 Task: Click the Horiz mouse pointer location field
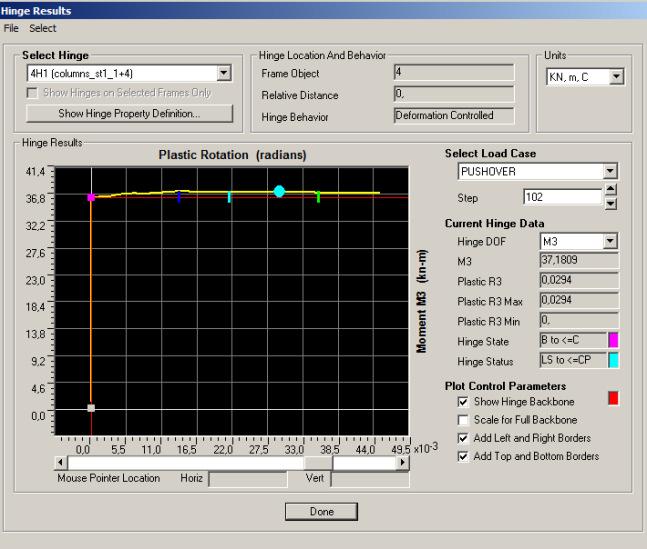coord(248,479)
